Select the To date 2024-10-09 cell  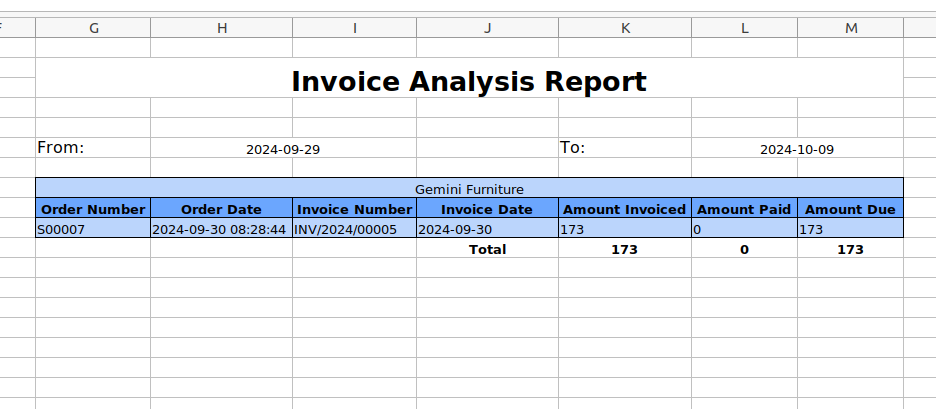pyautogui.click(x=797, y=148)
